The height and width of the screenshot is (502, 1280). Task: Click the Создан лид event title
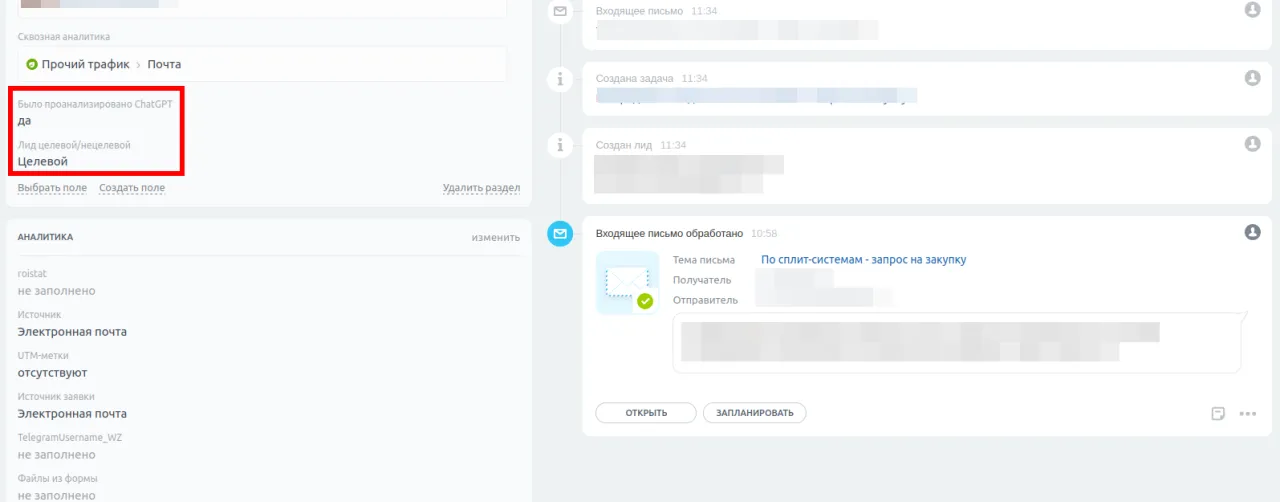point(624,145)
